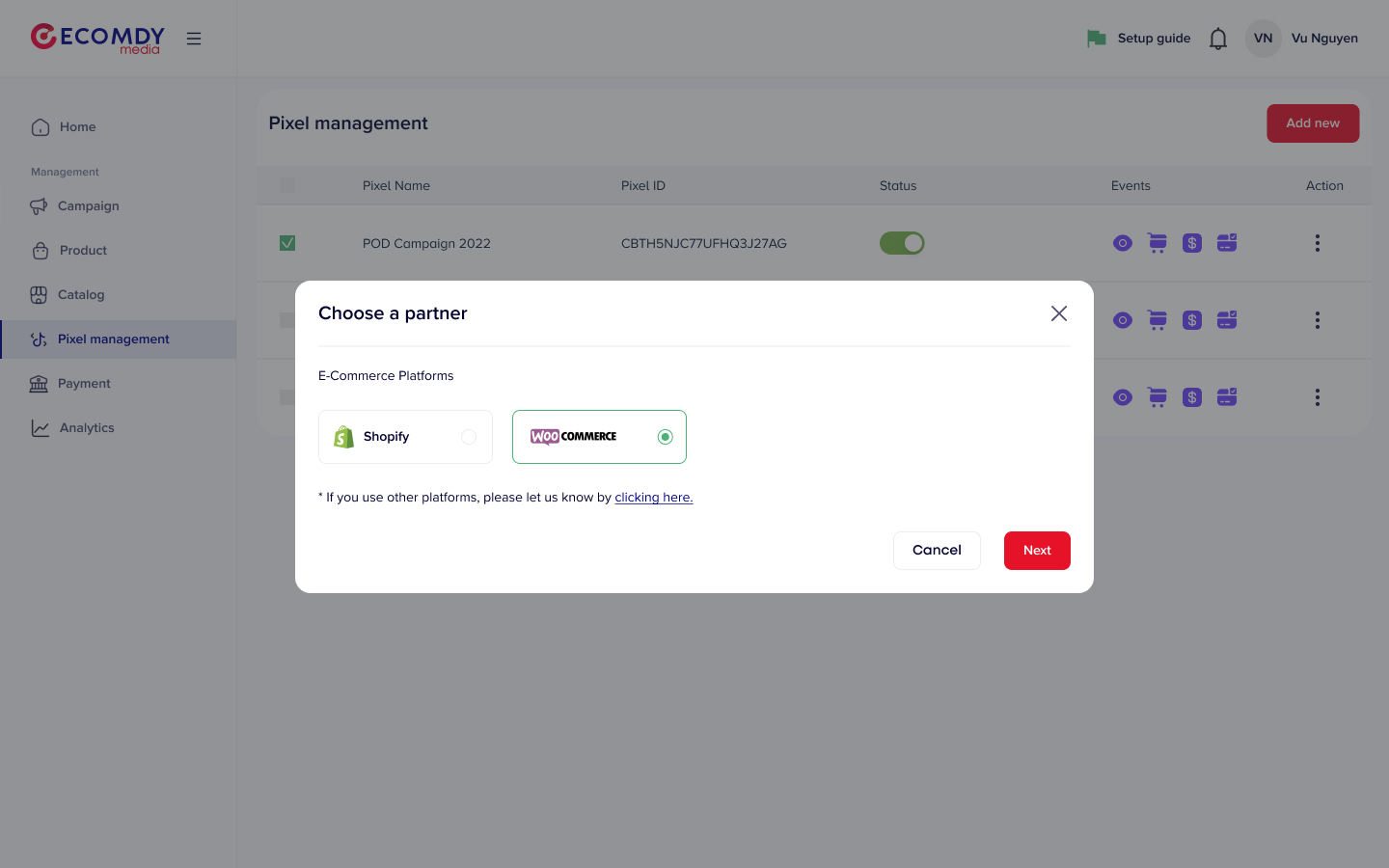Screen dimensions: 1389x868
Task: Open the Setup guide link
Action: coord(1154,39)
